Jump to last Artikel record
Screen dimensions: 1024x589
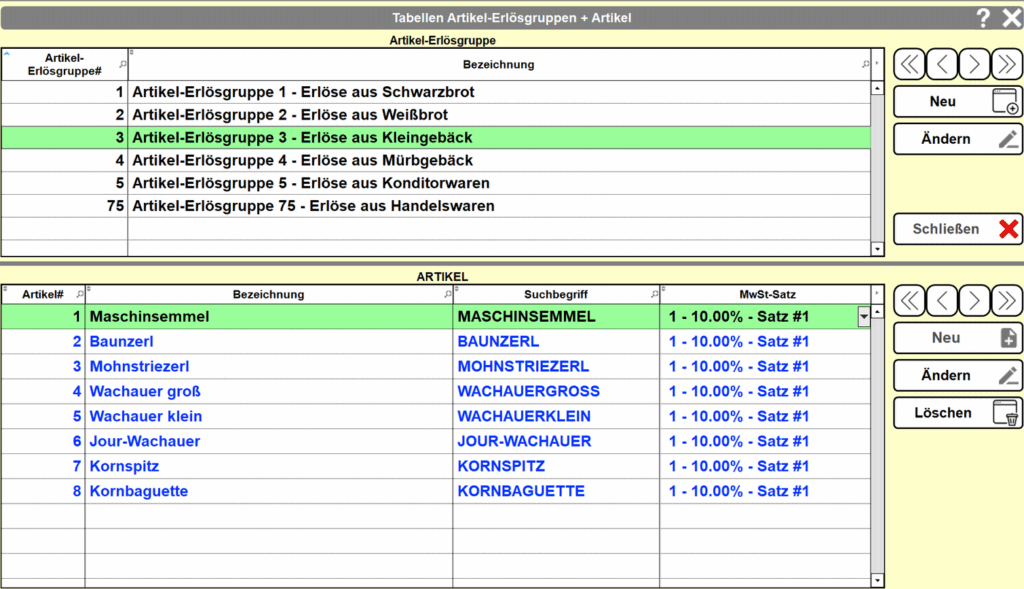point(1006,300)
